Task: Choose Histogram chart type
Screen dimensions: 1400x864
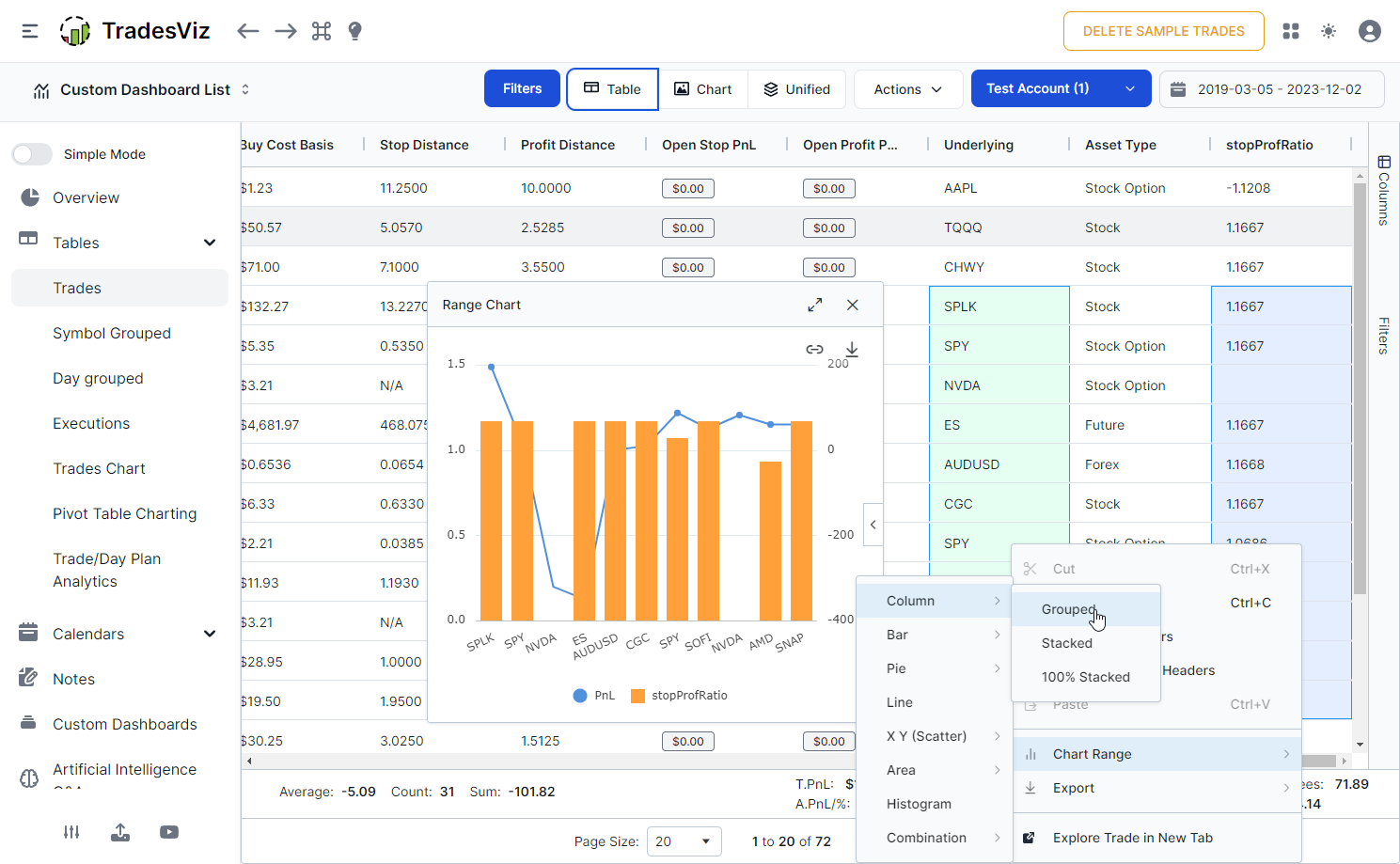Action: click(x=935, y=804)
